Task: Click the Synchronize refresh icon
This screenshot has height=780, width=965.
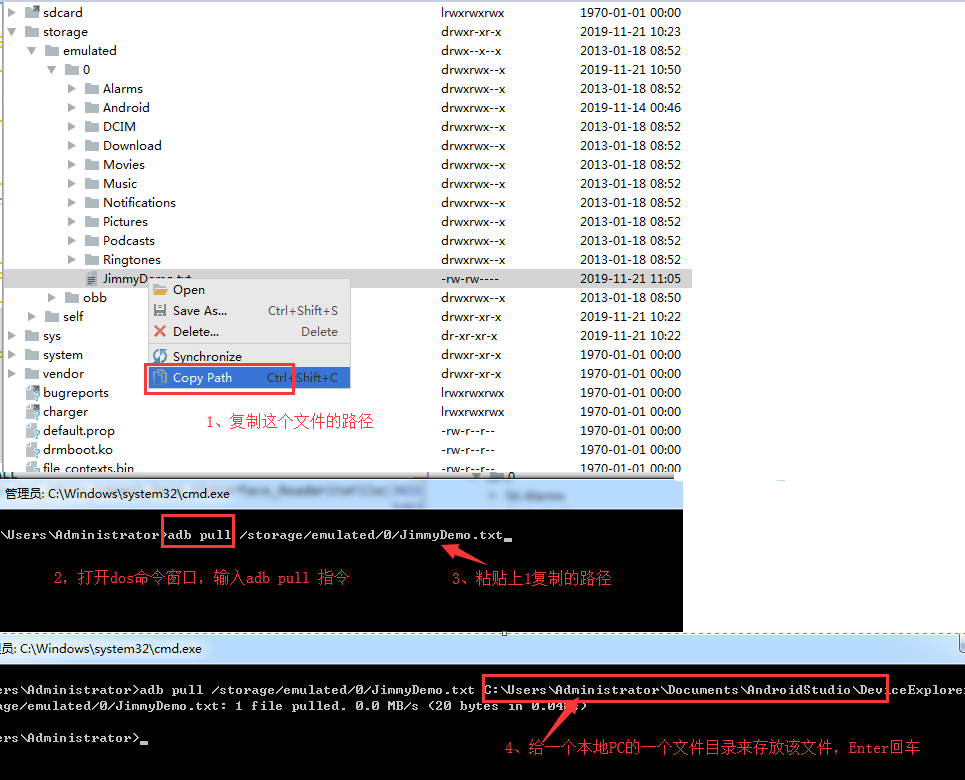Action: [x=158, y=355]
